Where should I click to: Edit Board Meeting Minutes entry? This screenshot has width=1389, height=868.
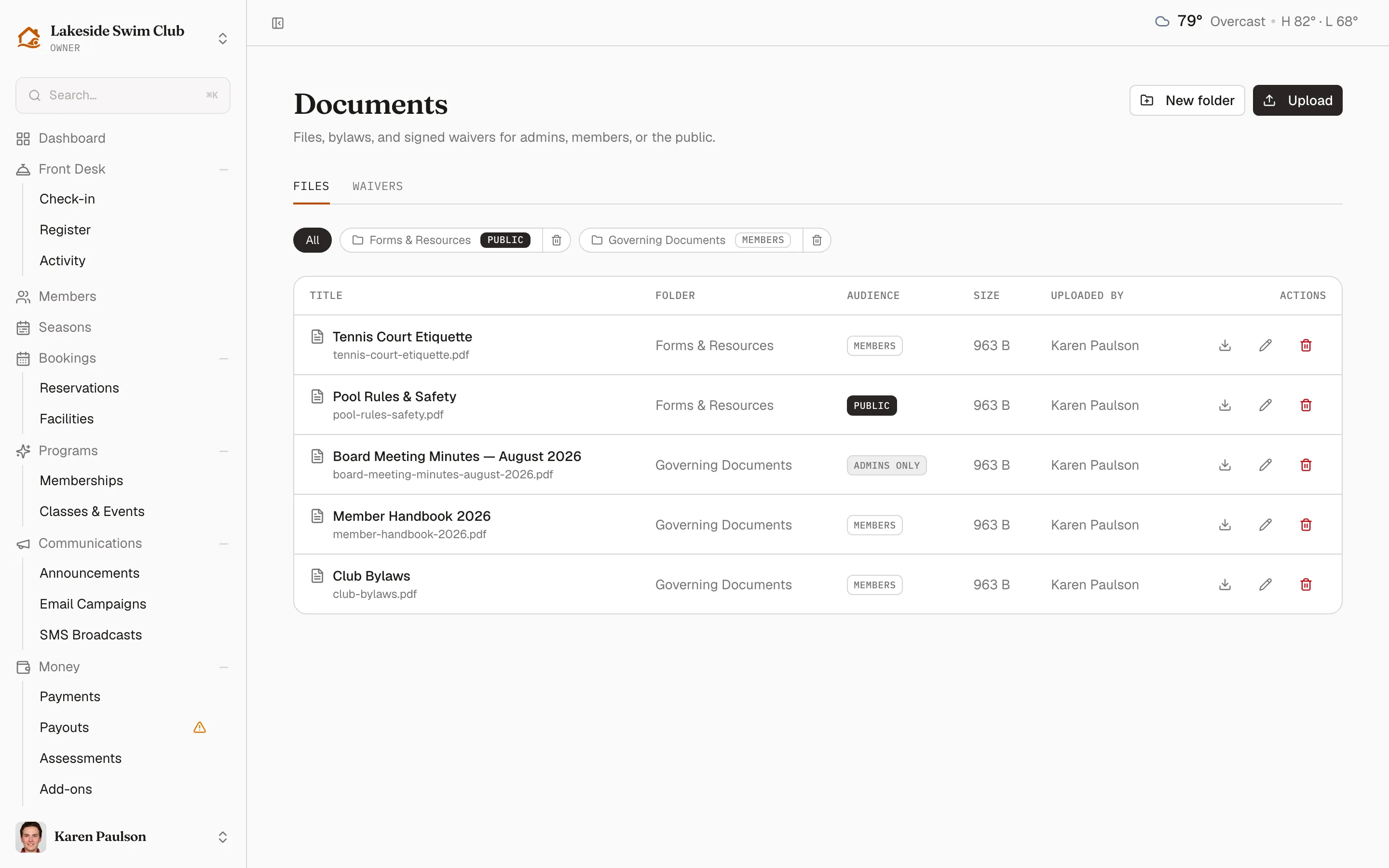[1266, 465]
